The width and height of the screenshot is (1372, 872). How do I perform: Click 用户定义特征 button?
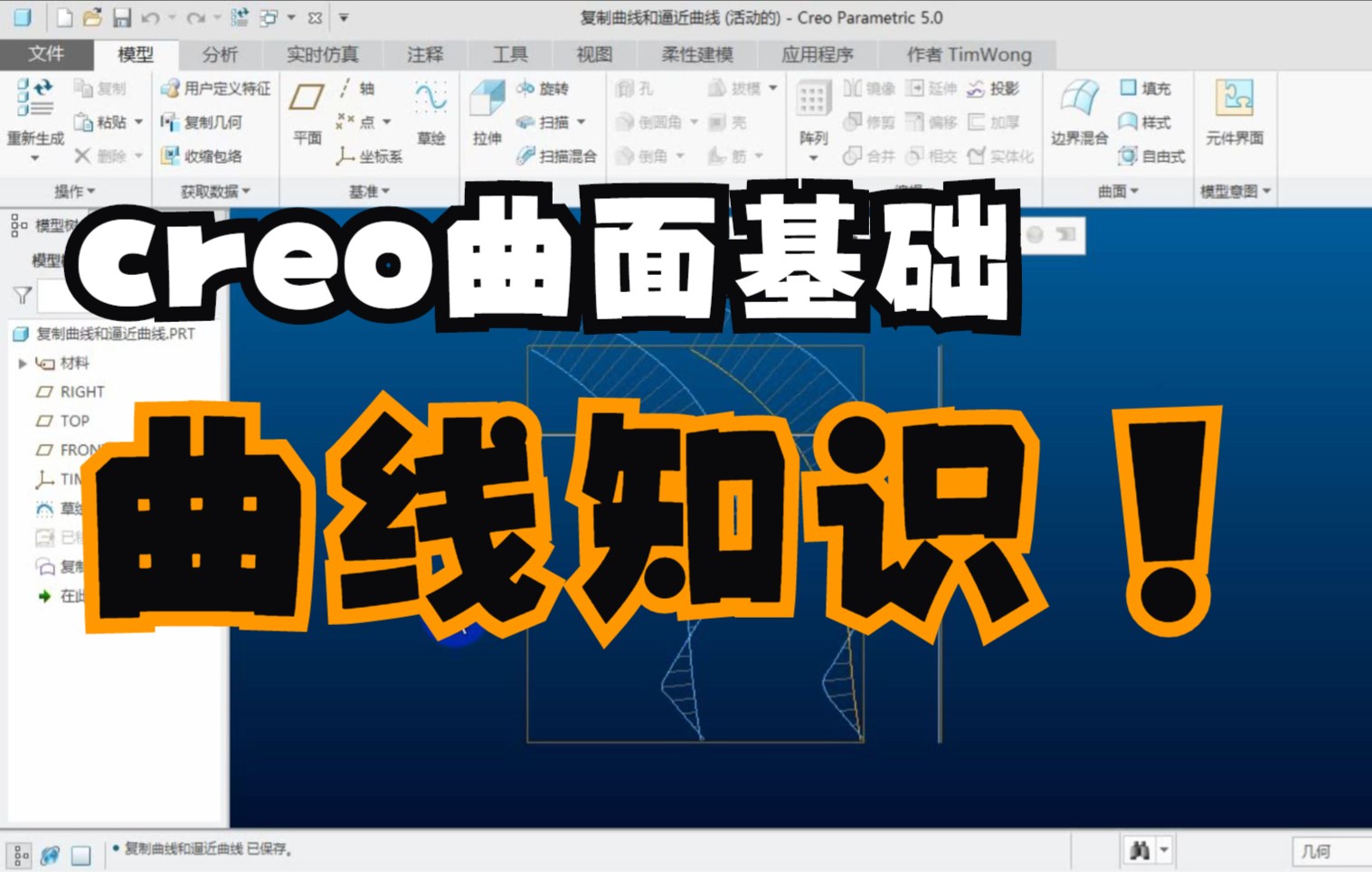pyautogui.click(x=215, y=89)
